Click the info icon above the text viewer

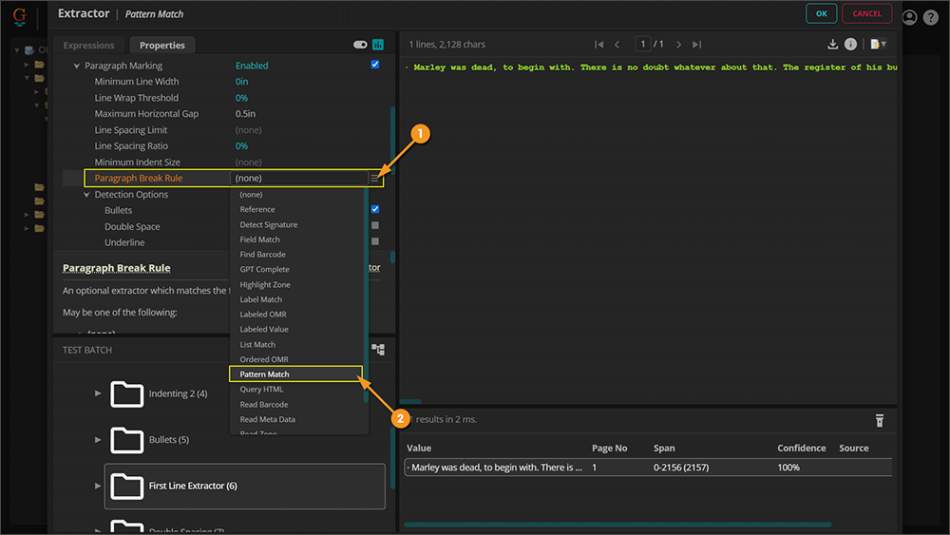click(851, 45)
